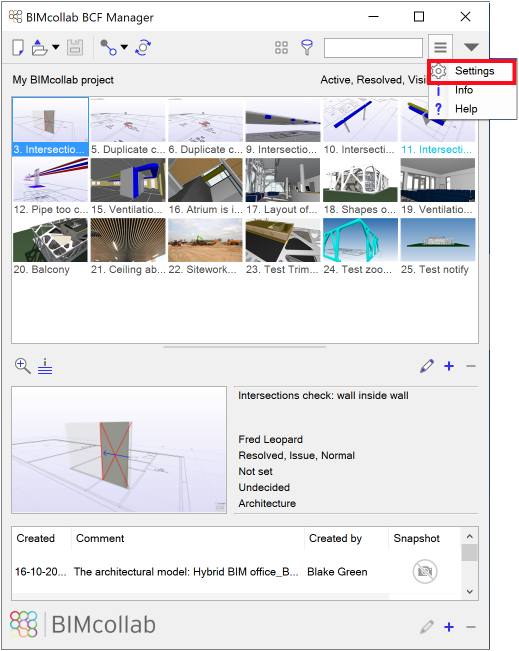Click the save disk icon
The width and height of the screenshot is (519, 651).
coord(75,47)
